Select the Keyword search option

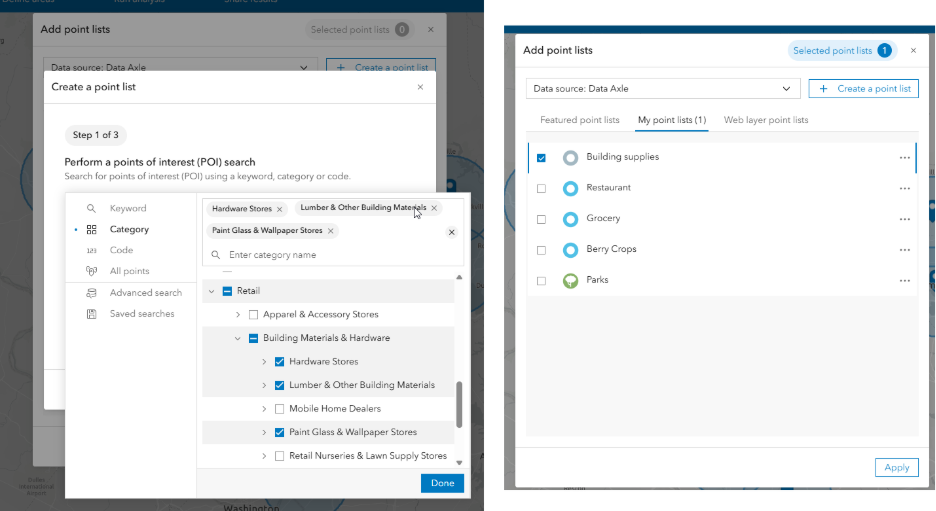128,208
